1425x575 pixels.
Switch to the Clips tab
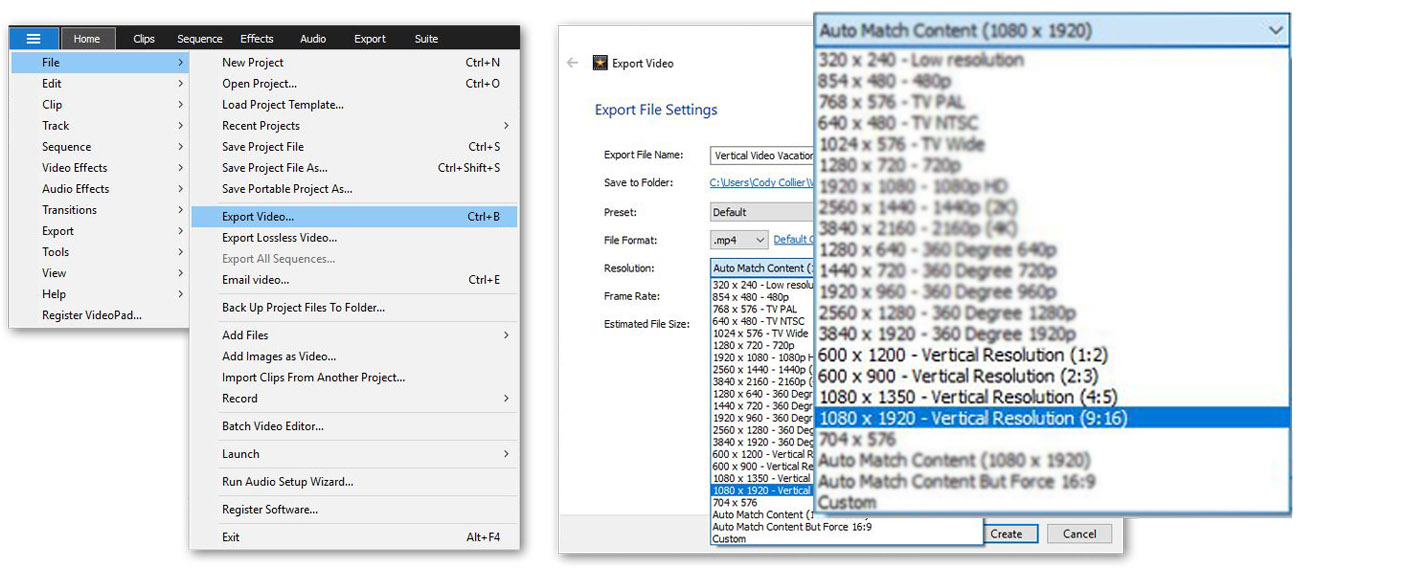144,39
